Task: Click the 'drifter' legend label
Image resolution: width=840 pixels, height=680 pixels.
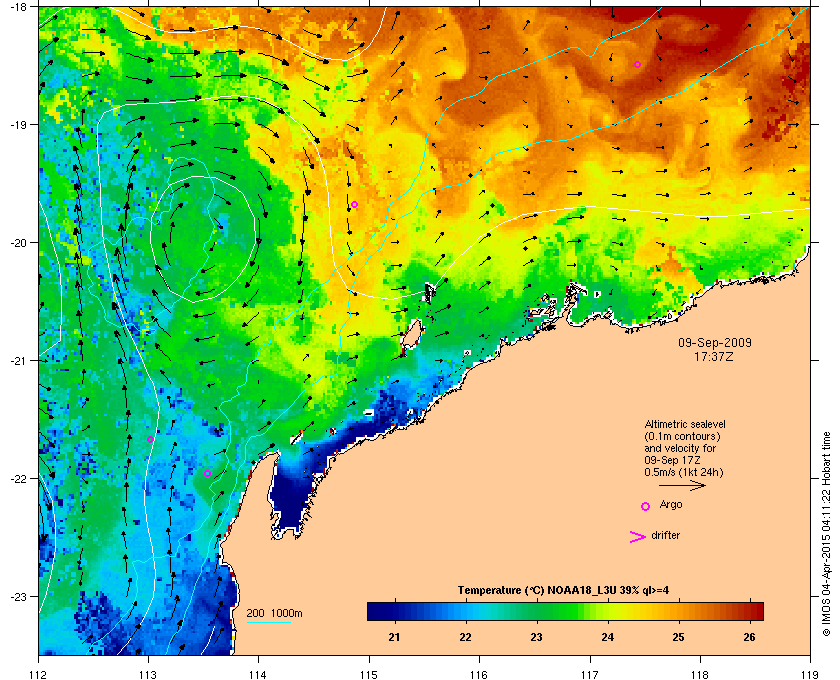Action: 665,535
